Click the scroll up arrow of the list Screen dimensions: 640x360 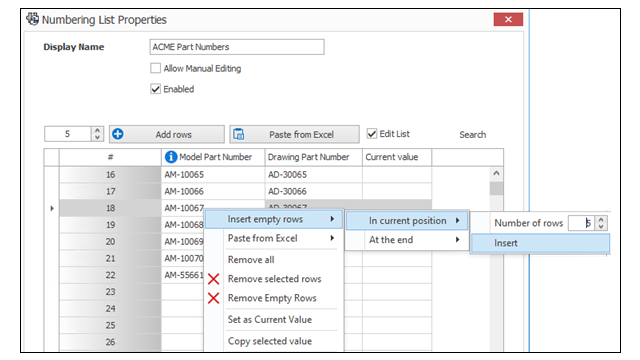[x=496, y=173]
